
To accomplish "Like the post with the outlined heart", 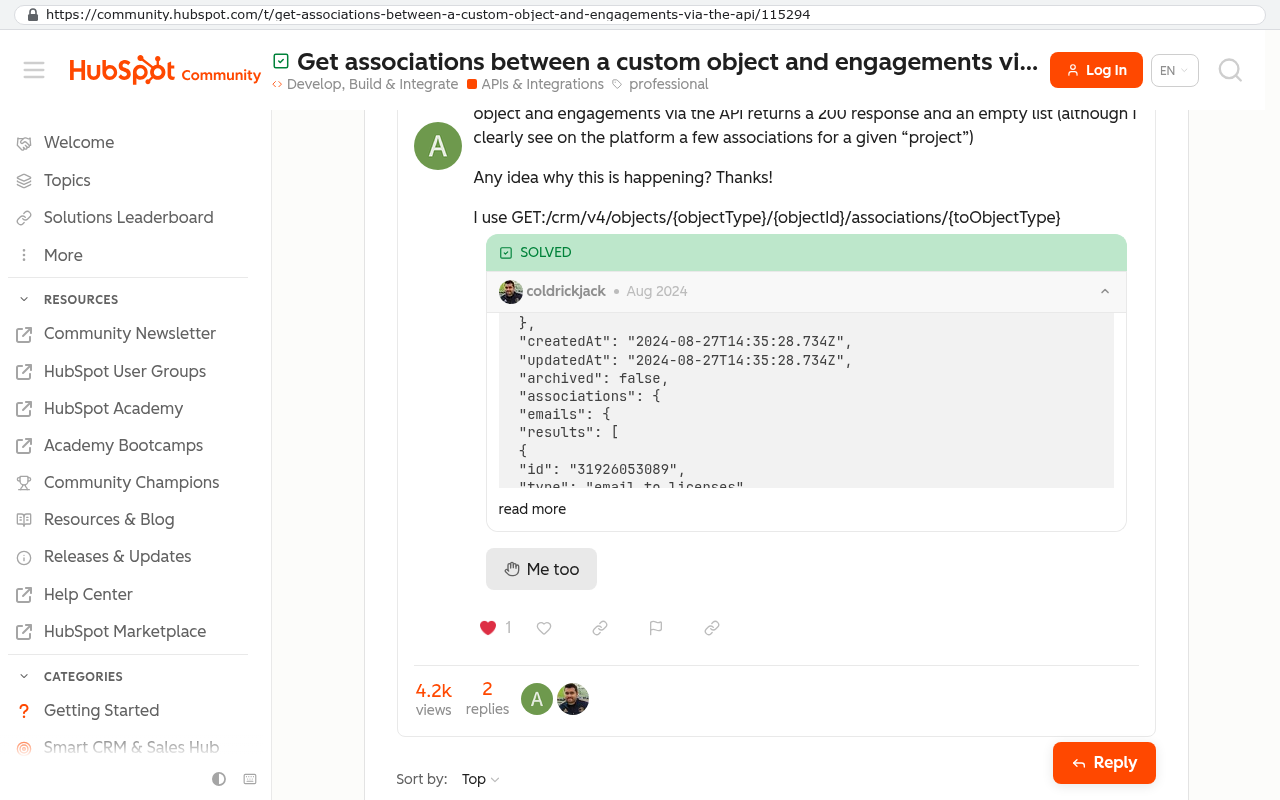I will [544, 628].
